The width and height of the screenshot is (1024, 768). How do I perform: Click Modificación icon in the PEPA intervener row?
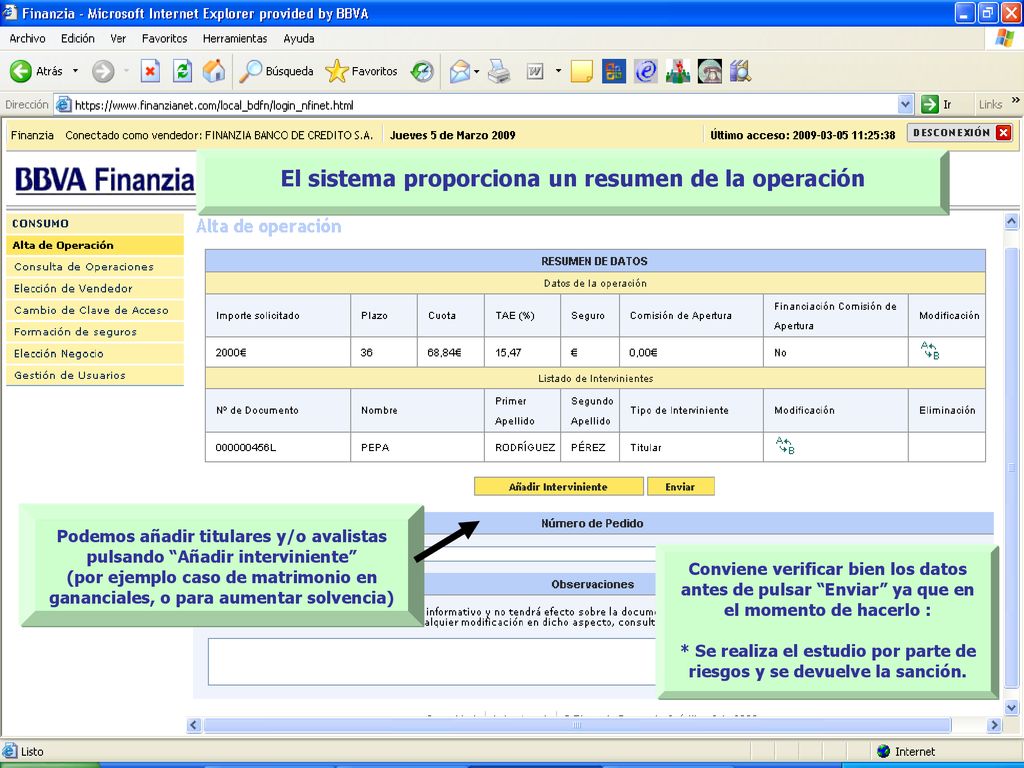pyautogui.click(x=785, y=445)
